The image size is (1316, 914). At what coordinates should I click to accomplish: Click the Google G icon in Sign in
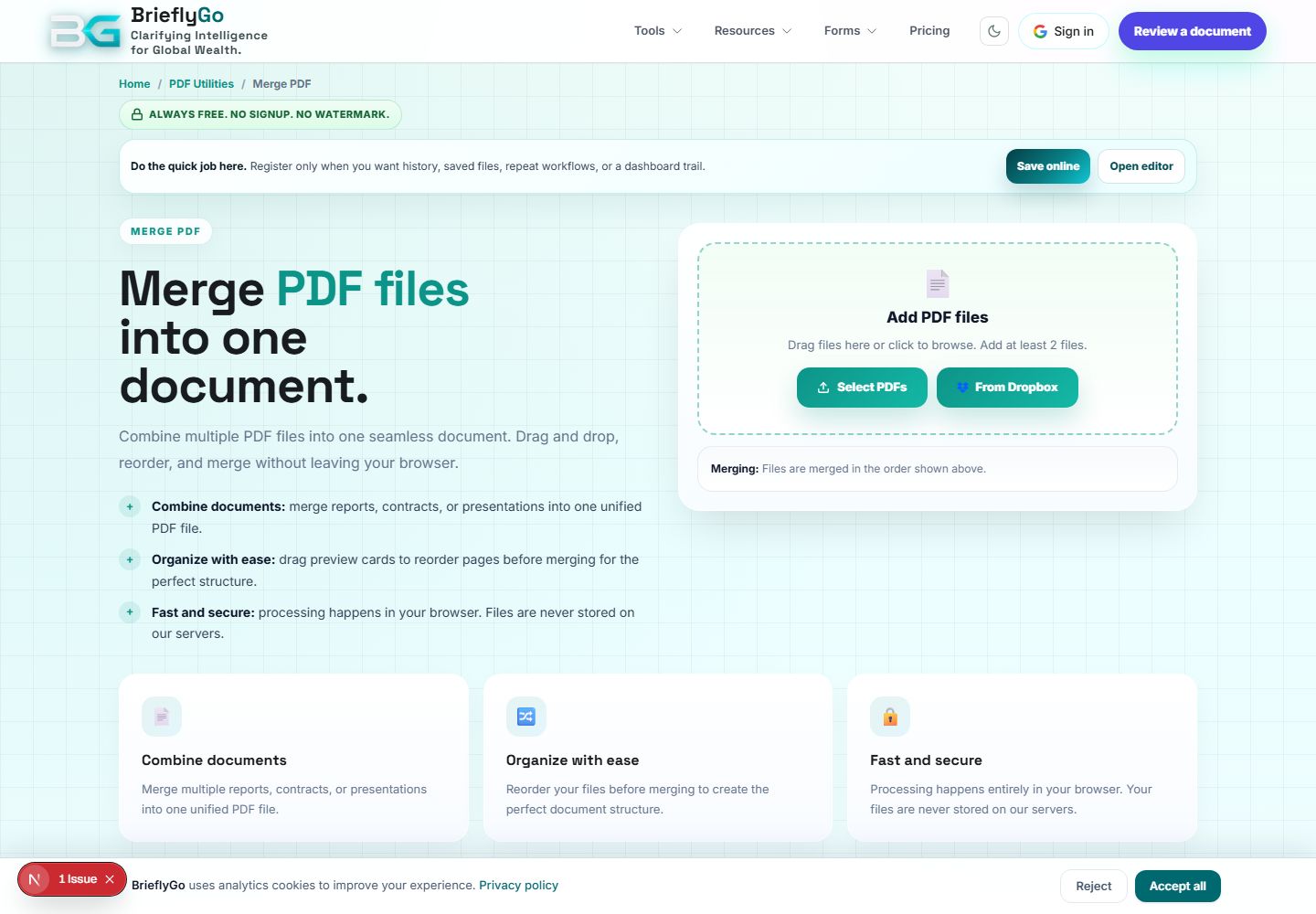tap(1040, 31)
